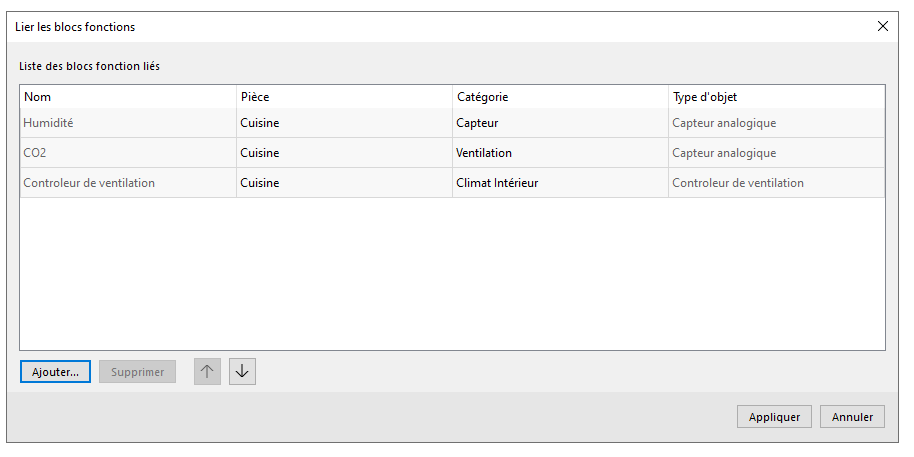
Task: Close the Lier les blocs fonctions dialog
Action: [x=882, y=27]
